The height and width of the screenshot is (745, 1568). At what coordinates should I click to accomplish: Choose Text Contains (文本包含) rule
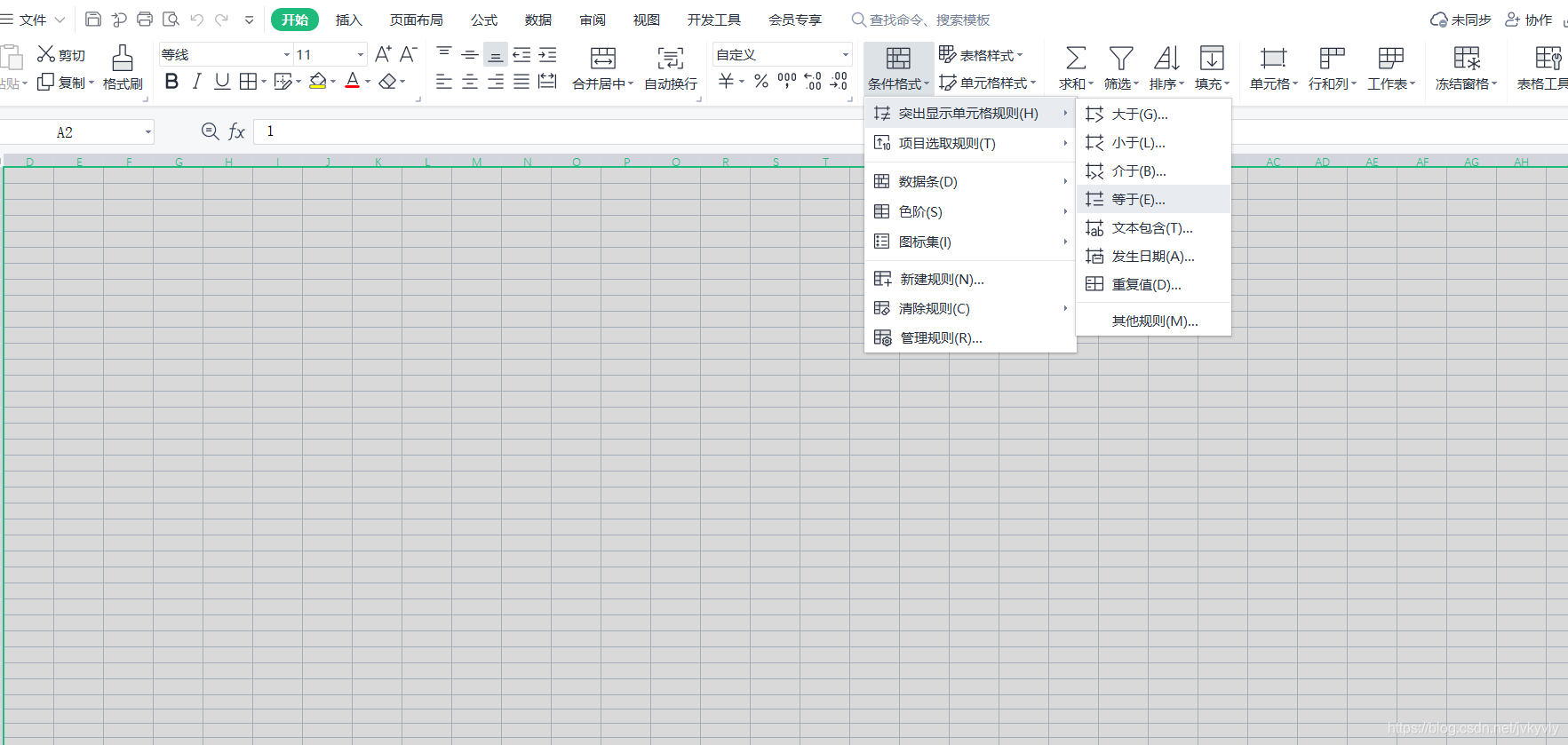pos(1153,227)
